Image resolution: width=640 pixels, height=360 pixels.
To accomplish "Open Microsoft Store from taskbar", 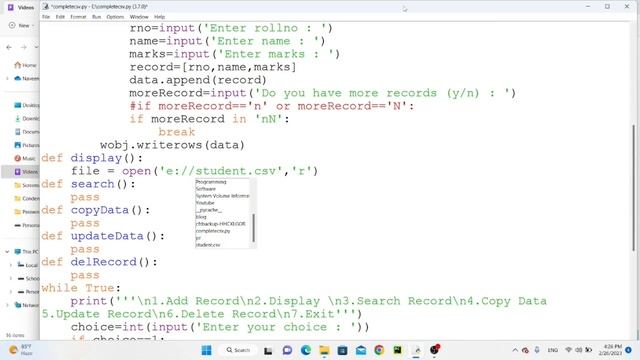I will [342, 350].
